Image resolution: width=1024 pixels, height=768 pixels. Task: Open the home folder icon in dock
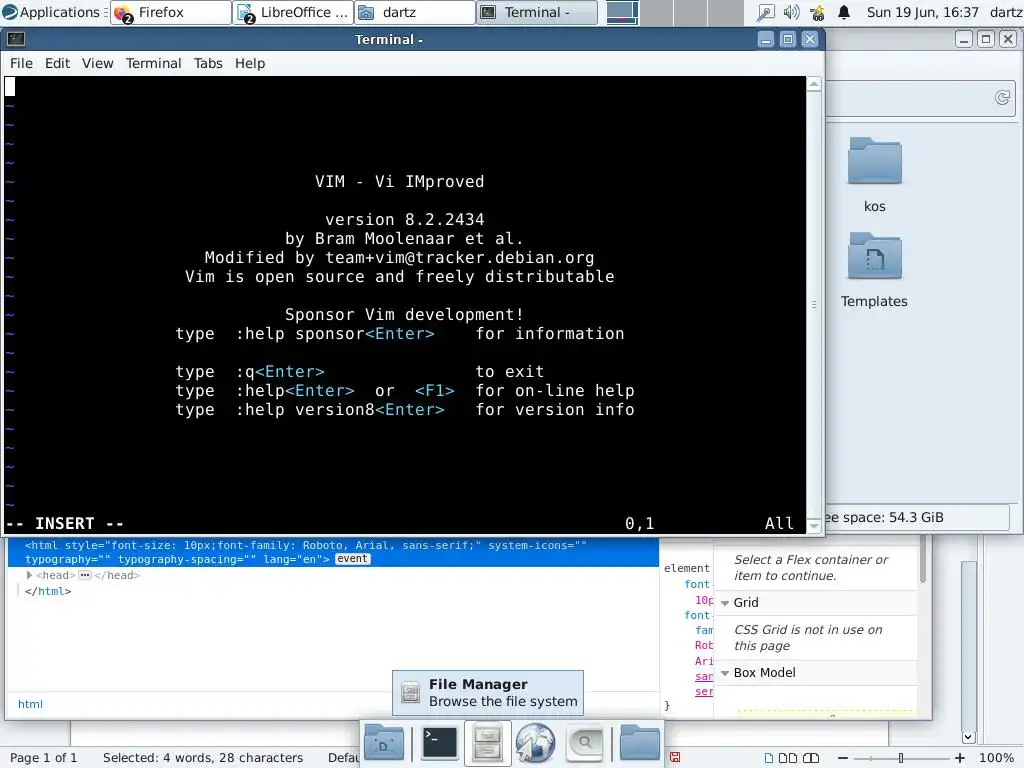(639, 743)
